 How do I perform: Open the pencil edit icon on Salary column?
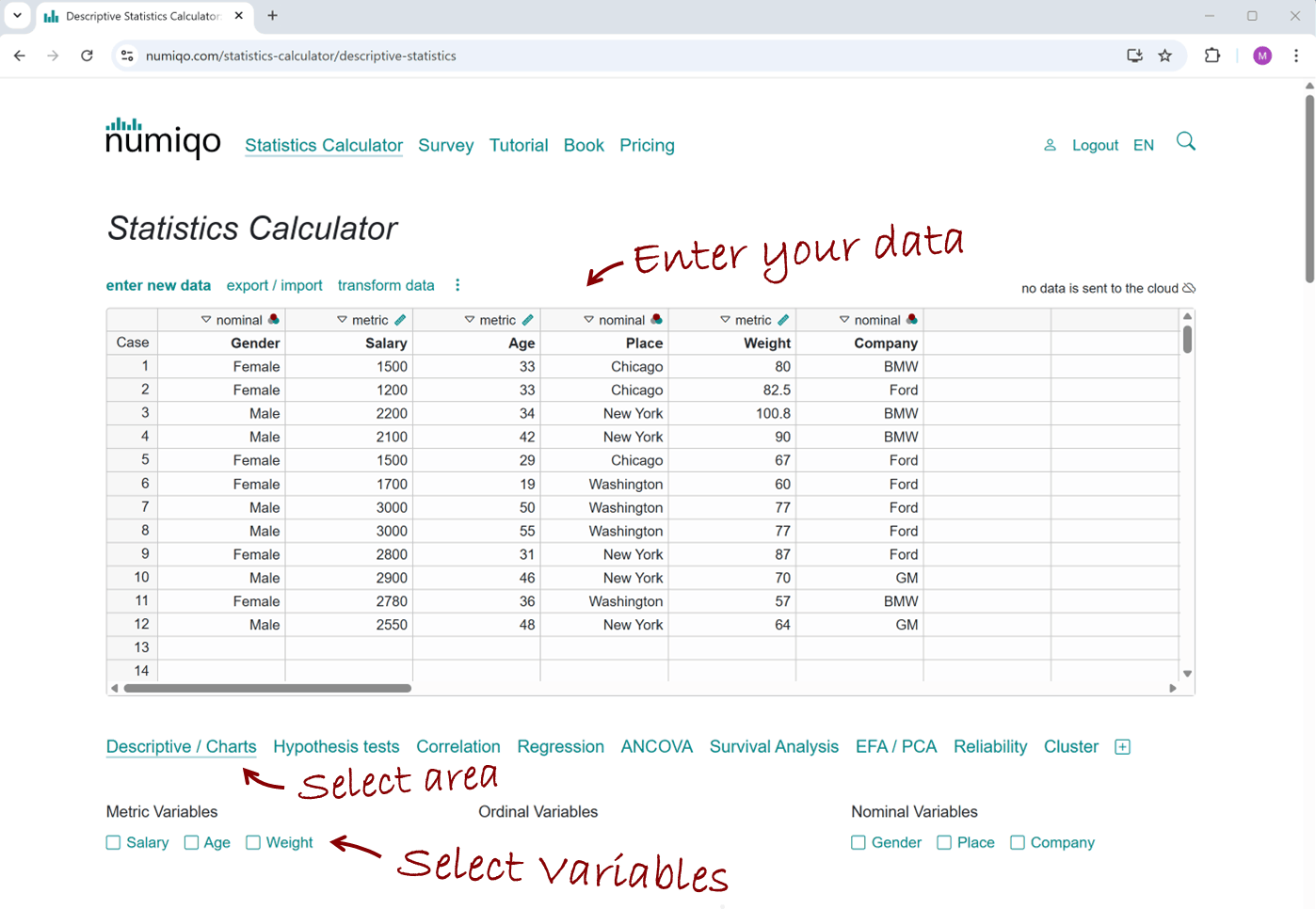[x=400, y=319]
